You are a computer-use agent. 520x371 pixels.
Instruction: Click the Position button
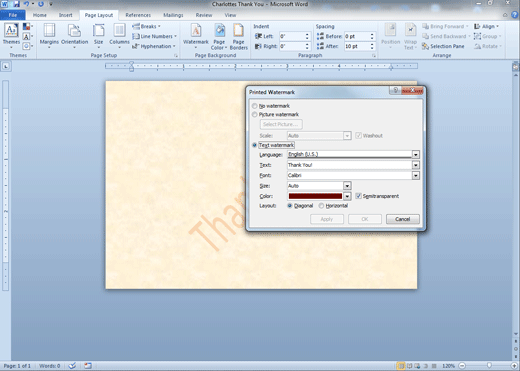(x=390, y=35)
